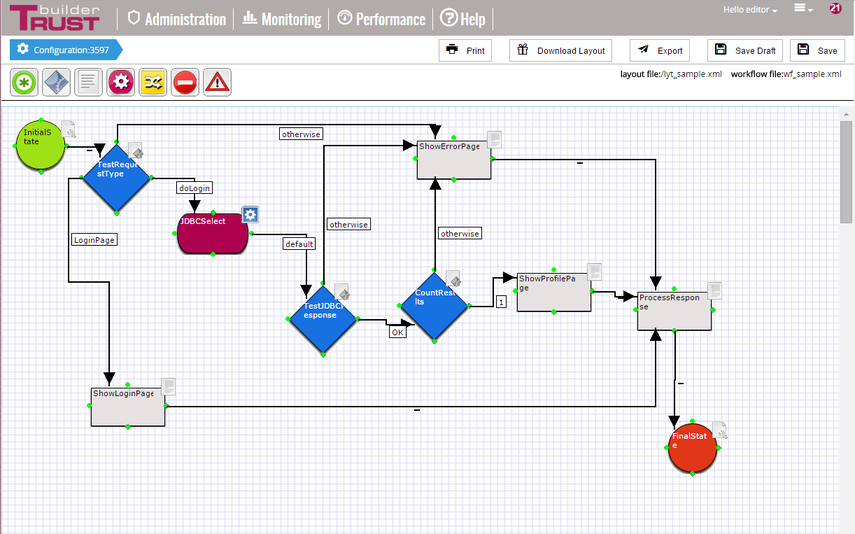The height and width of the screenshot is (534, 855).
Task: Select the yellow shuffle tool icon
Action: [153, 82]
